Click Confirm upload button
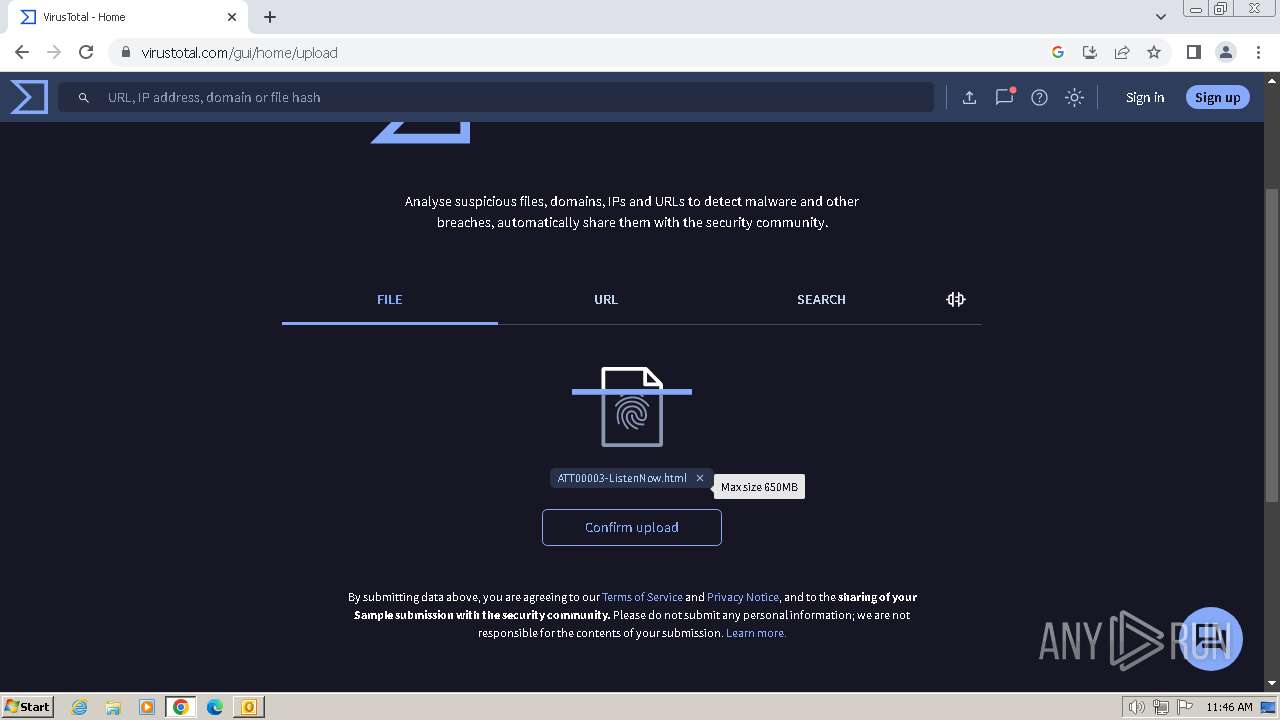1280x720 pixels. pyautogui.click(x=632, y=527)
